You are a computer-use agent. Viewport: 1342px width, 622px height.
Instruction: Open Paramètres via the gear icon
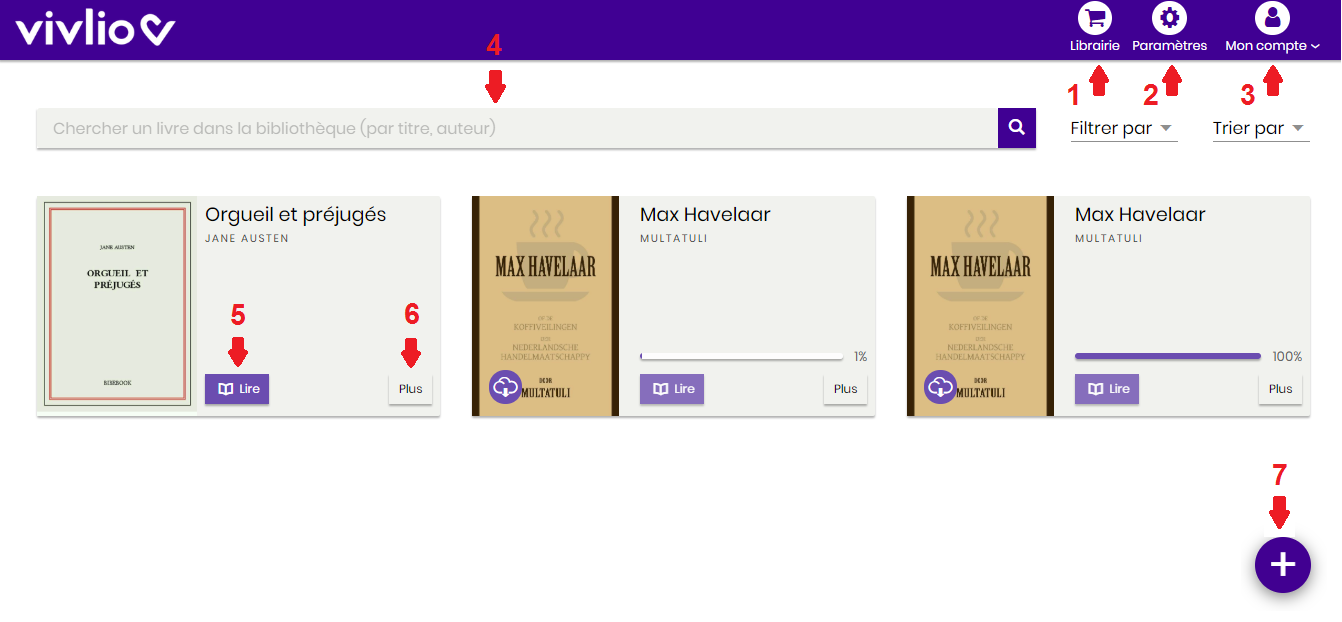click(1169, 18)
